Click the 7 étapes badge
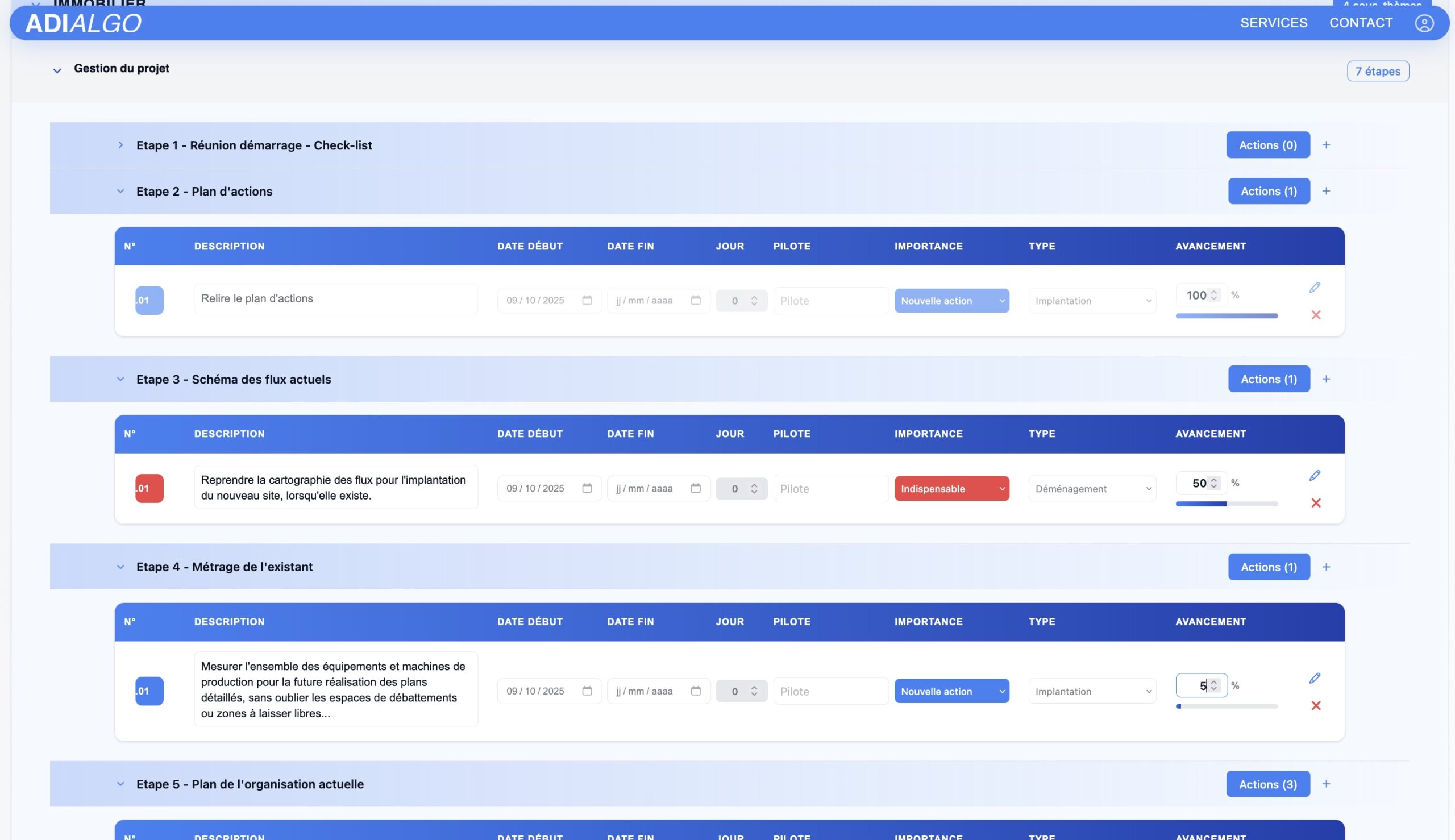Viewport: 1455px width, 840px height. pos(1377,71)
